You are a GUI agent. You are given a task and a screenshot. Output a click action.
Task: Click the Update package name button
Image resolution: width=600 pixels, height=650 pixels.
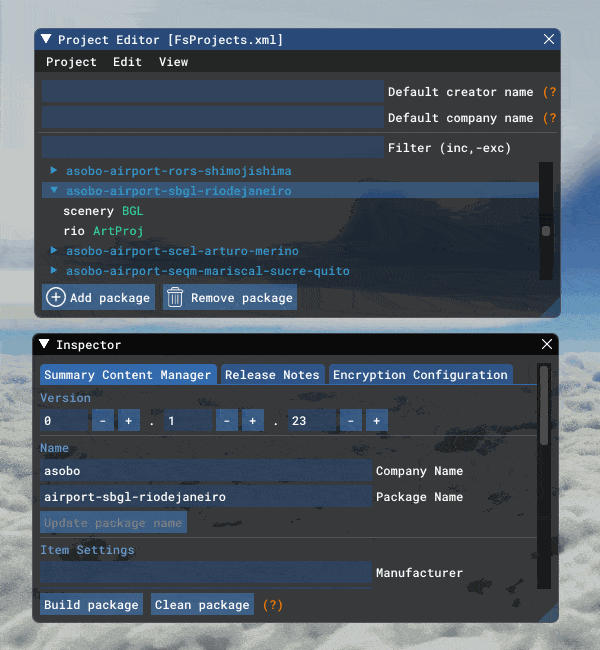[113, 523]
